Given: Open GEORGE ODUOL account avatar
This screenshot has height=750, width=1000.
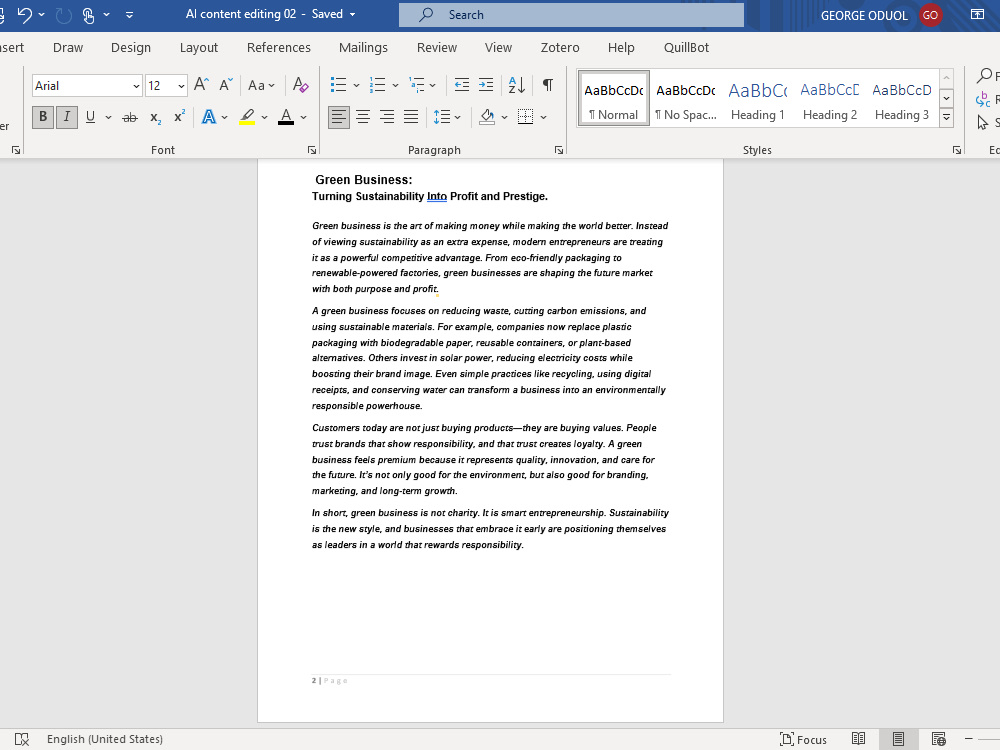Looking at the screenshot, I should 930,15.
